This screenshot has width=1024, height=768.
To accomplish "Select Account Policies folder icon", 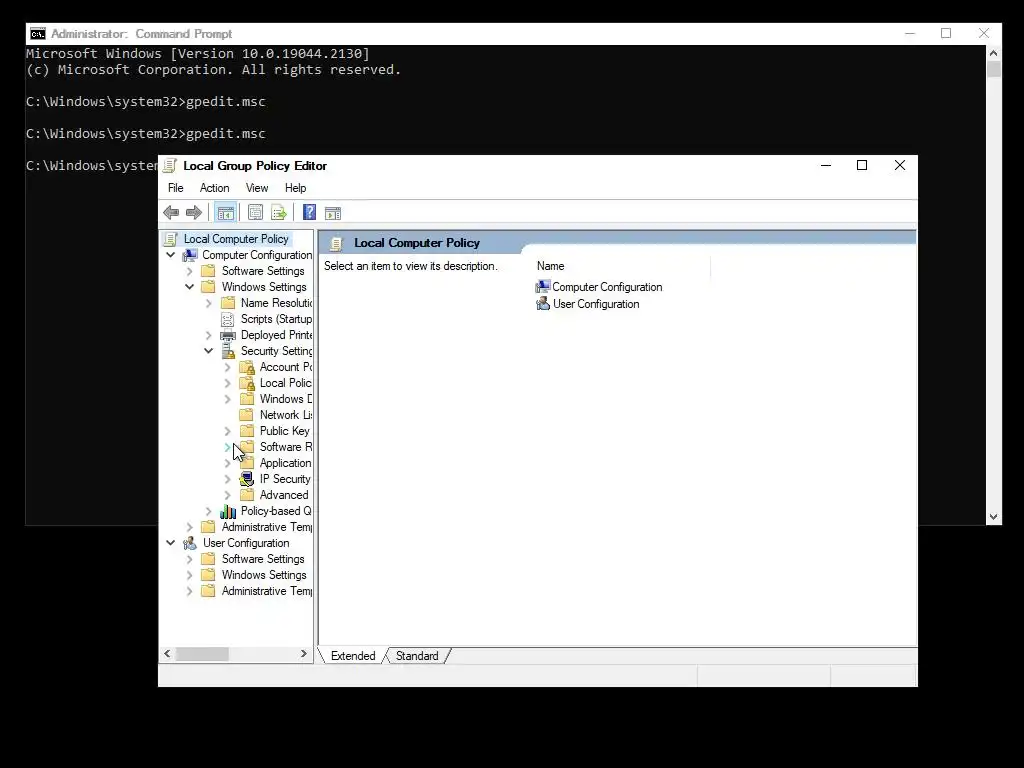I will [x=247, y=367].
